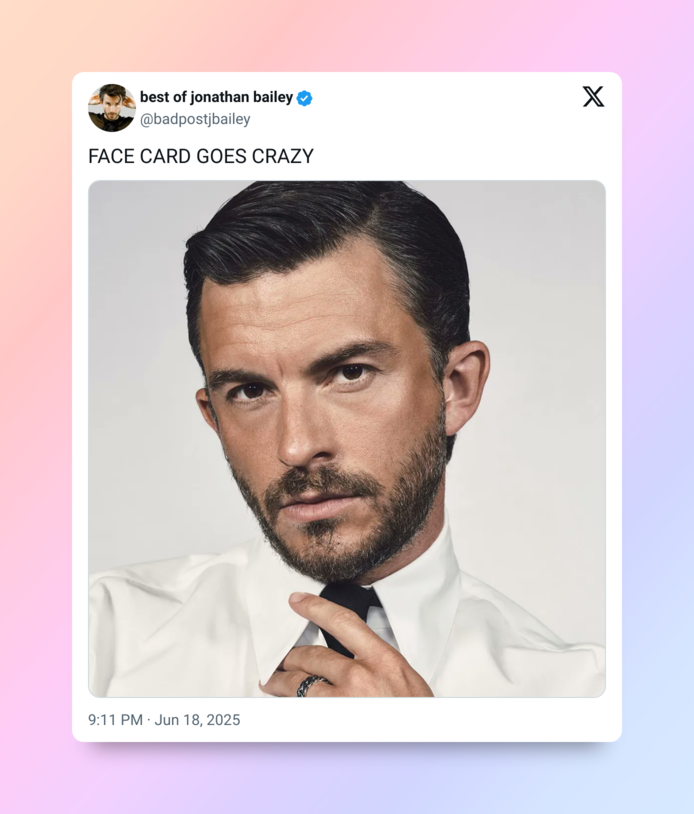Open the profile avatar picture
This screenshot has height=814, width=694.
click(x=111, y=108)
